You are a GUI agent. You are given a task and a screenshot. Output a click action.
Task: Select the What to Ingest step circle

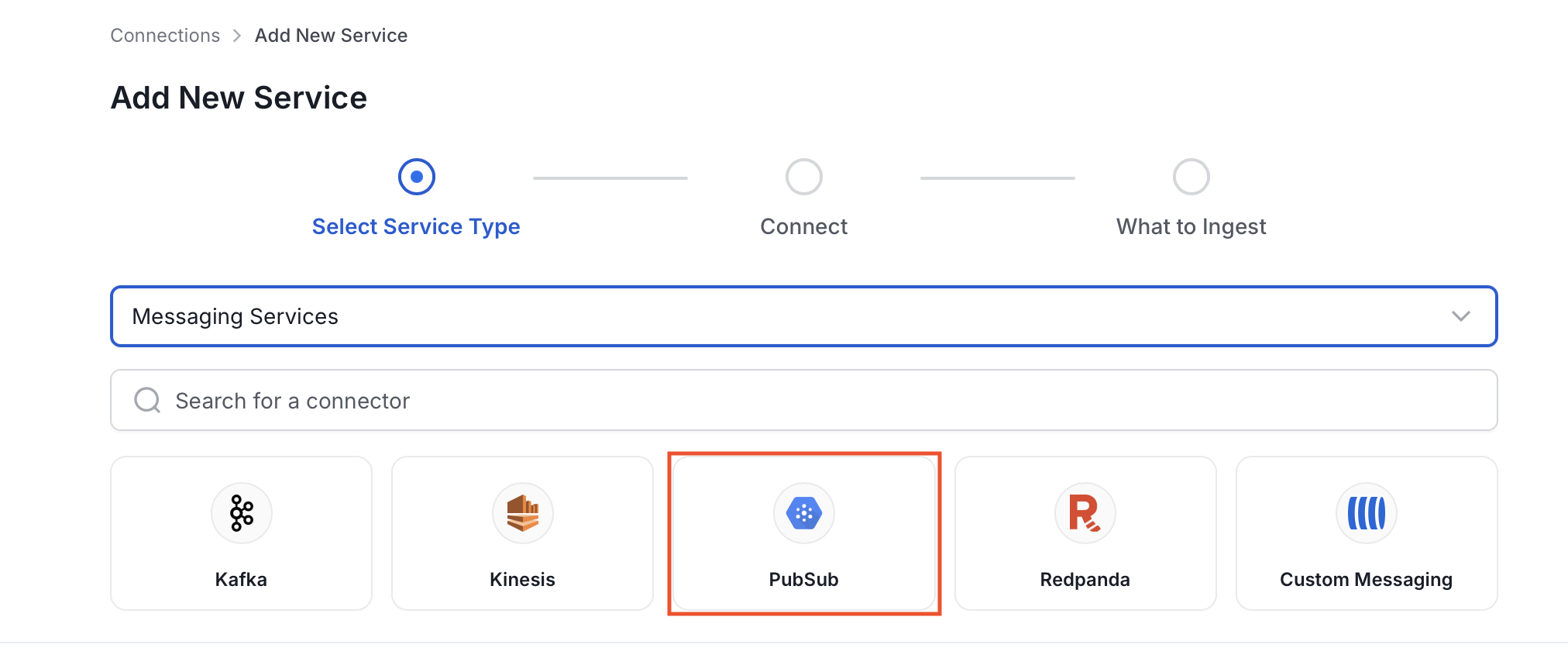pos(1191,177)
